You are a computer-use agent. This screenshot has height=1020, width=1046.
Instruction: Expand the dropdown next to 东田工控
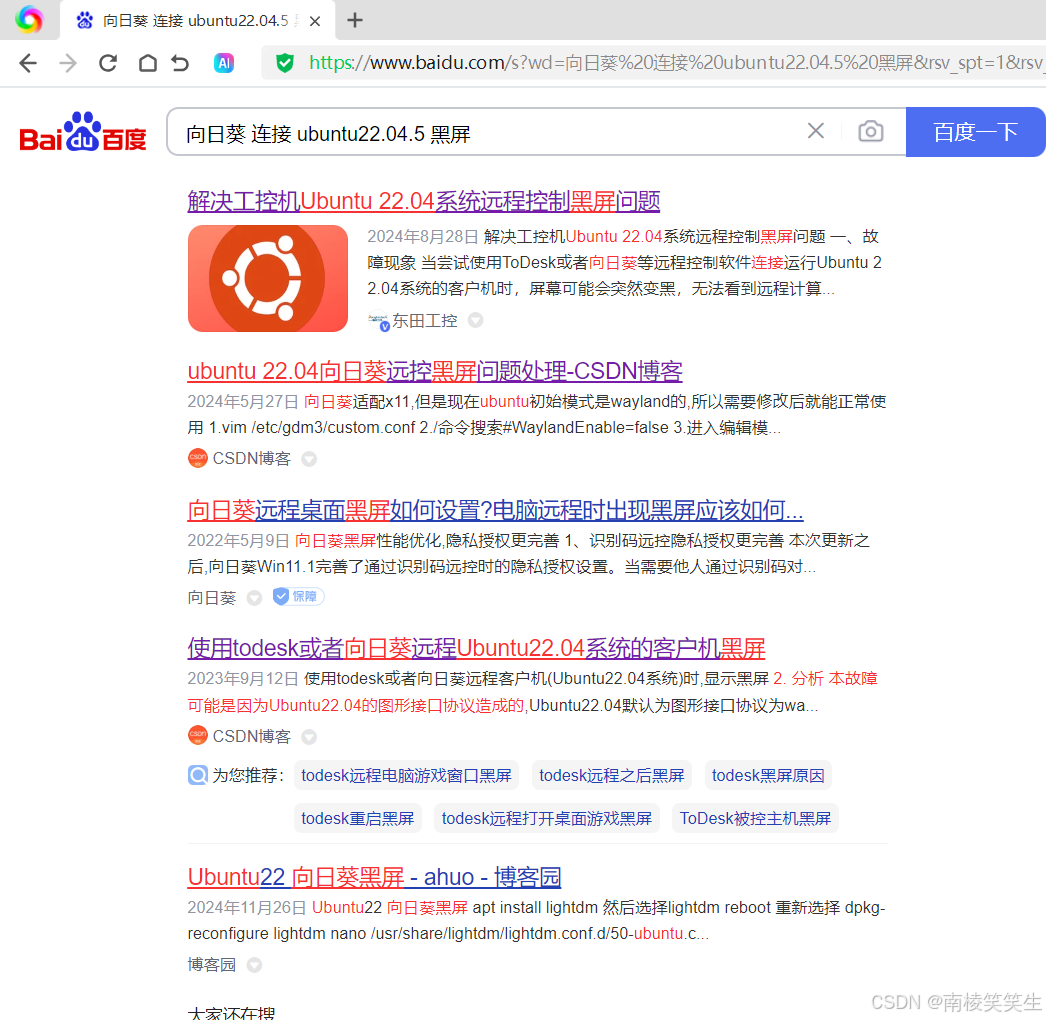tap(476, 320)
